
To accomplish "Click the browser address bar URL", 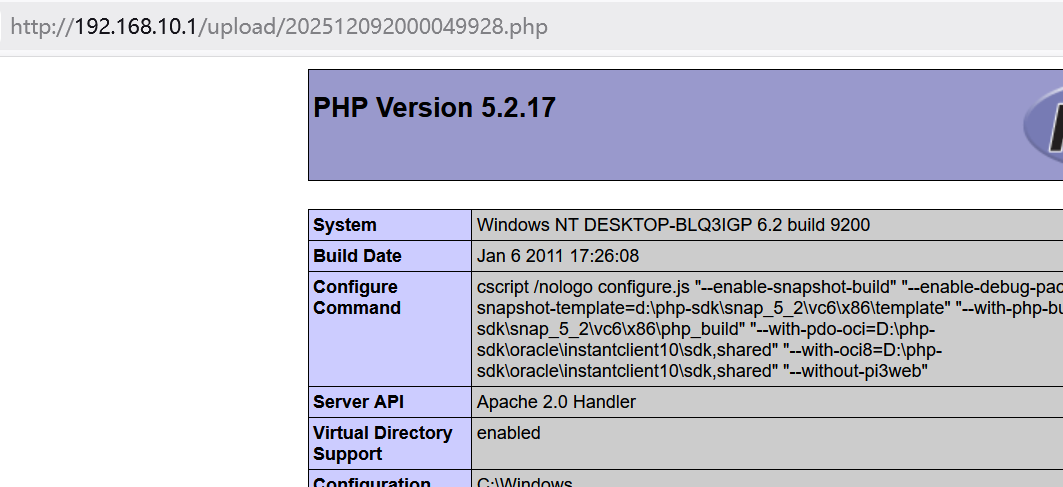I will point(279,26).
